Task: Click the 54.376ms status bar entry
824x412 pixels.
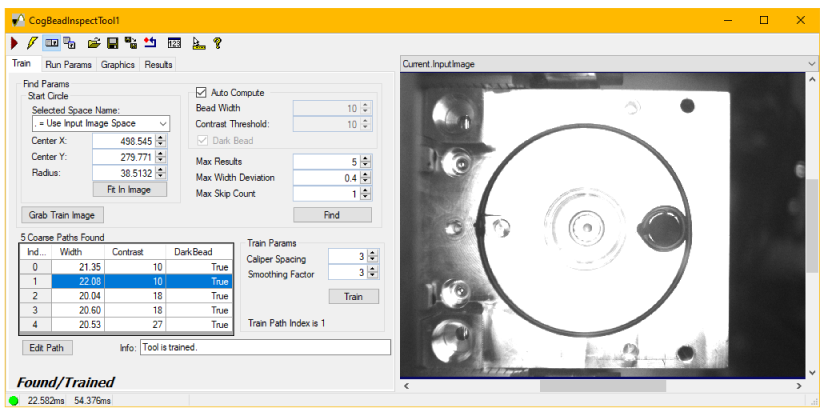Action: coord(91,401)
